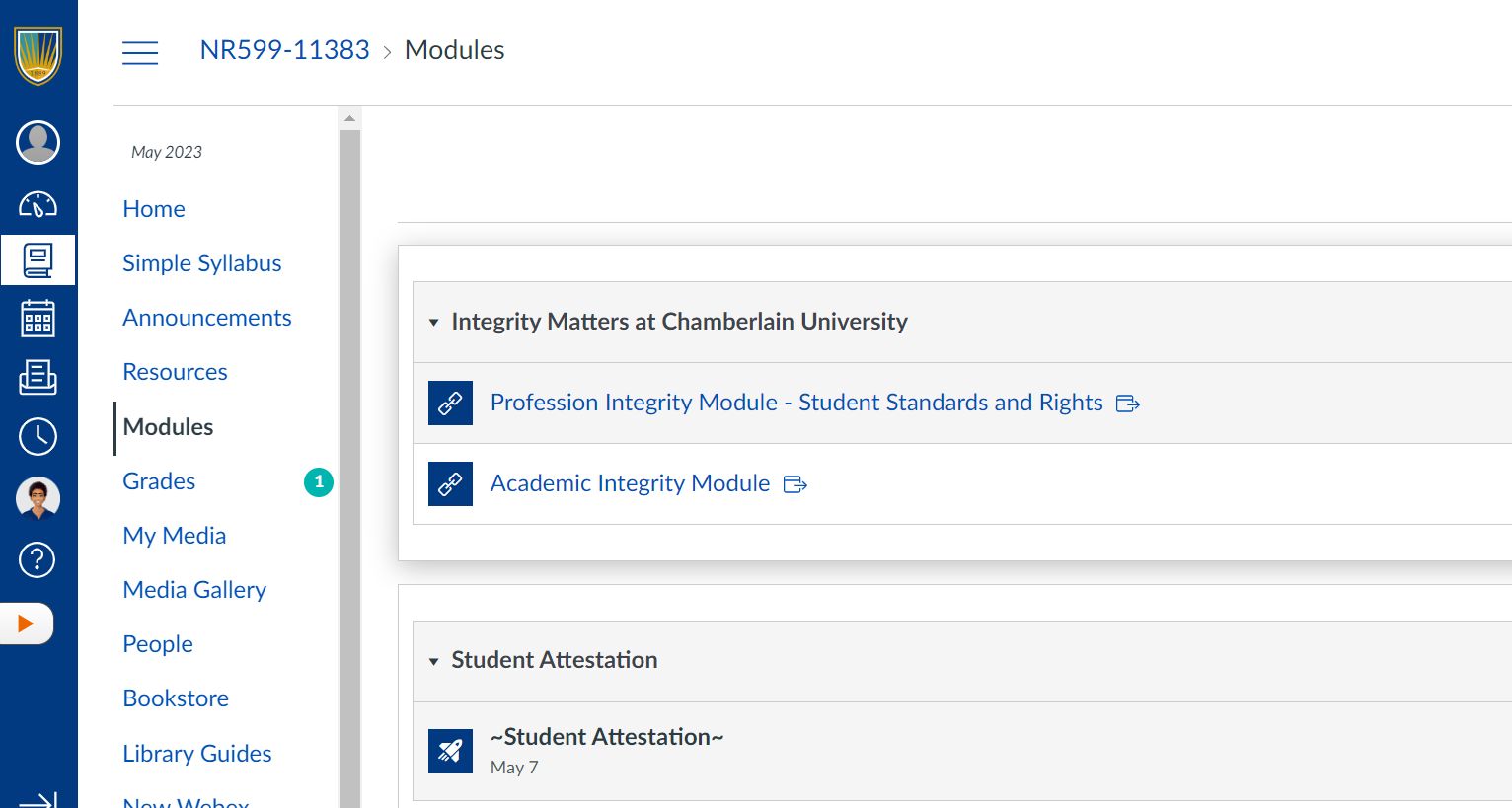Open the Help question mark icon

(x=38, y=559)
